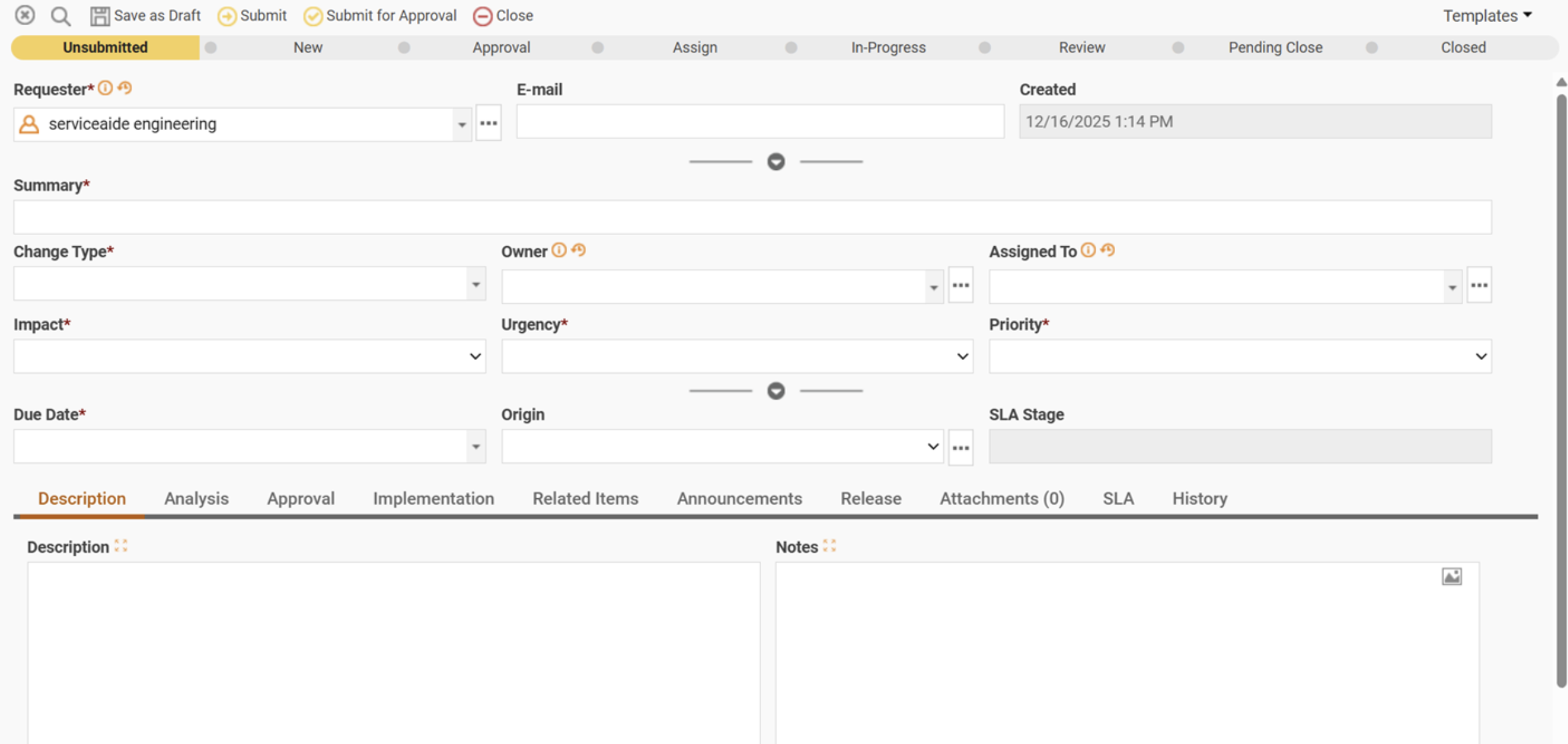Expand the Urgency dropdown list
The image size is (1568, 744).
(962, 357)
